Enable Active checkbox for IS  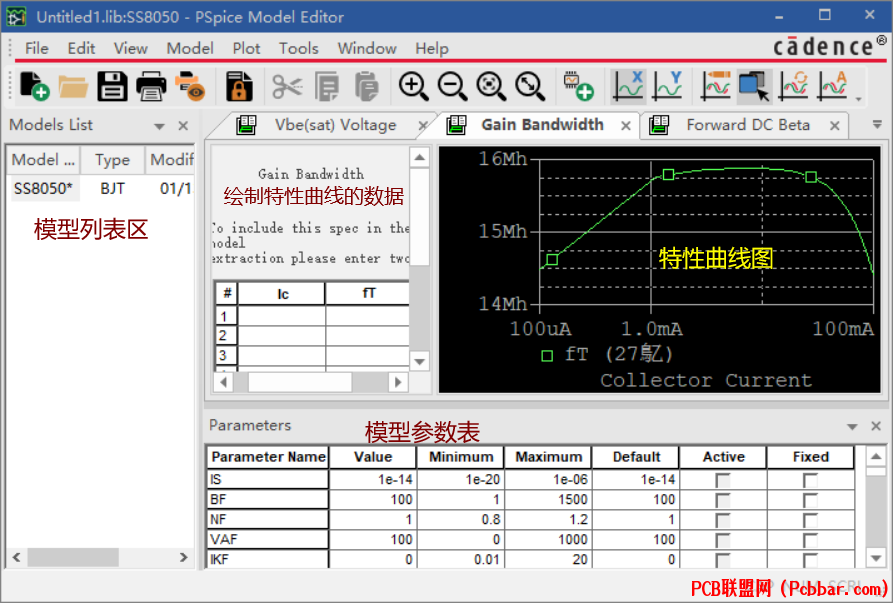pos(723,480)
